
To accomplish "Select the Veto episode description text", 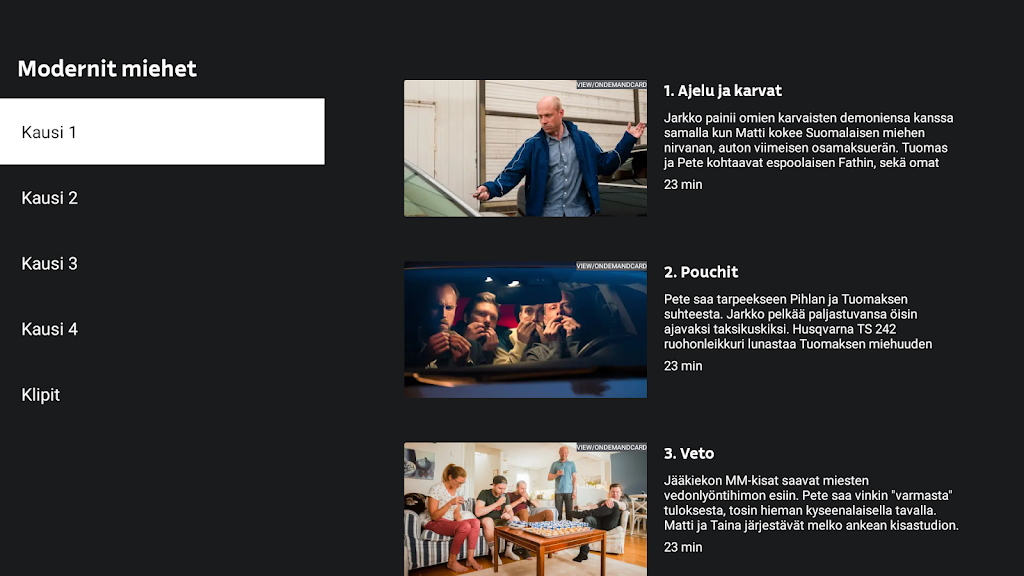I will coord(811,503).
